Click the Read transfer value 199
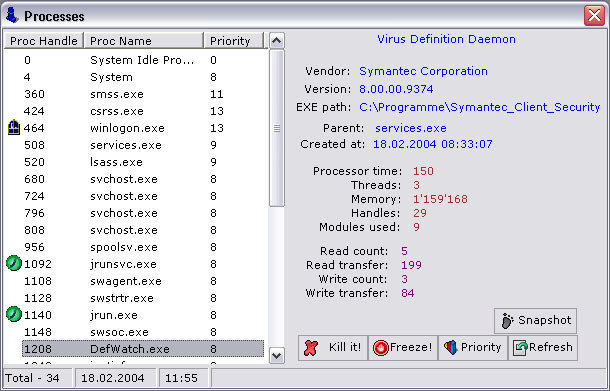 [x=411, y=265]
